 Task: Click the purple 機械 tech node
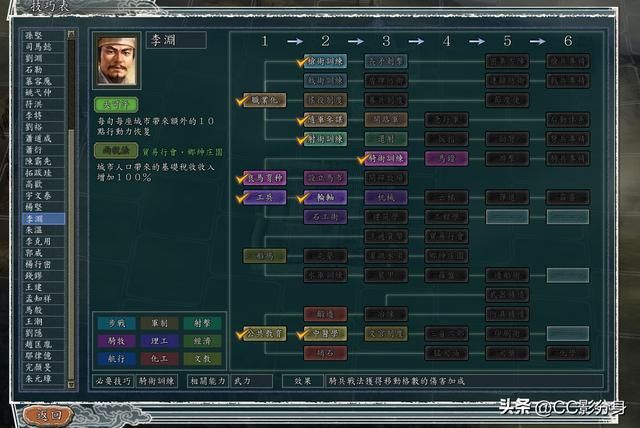[386, 197]
